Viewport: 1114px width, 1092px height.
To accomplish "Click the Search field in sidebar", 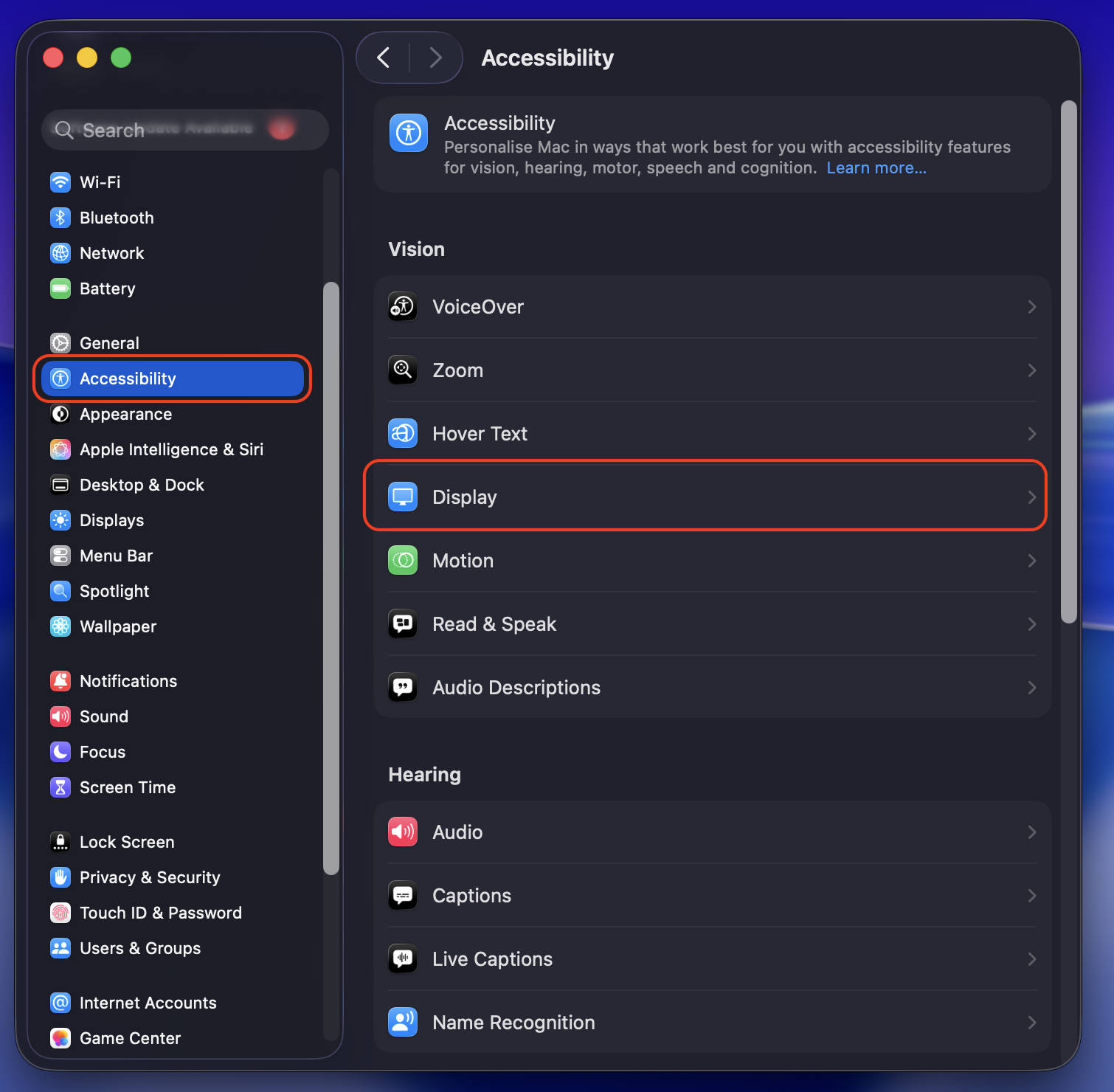I will point(184,130).
